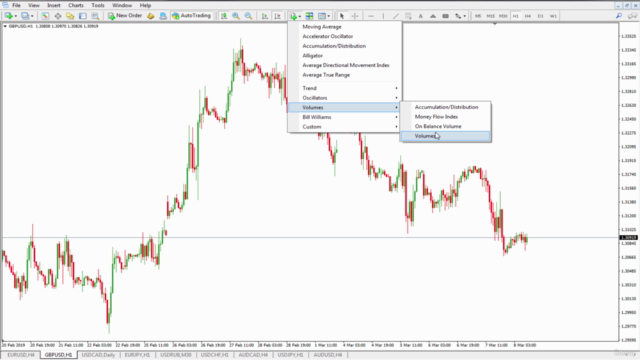
Task: Select the text 'A' tool
Action: pyautogui.click(x=420, y=16)
